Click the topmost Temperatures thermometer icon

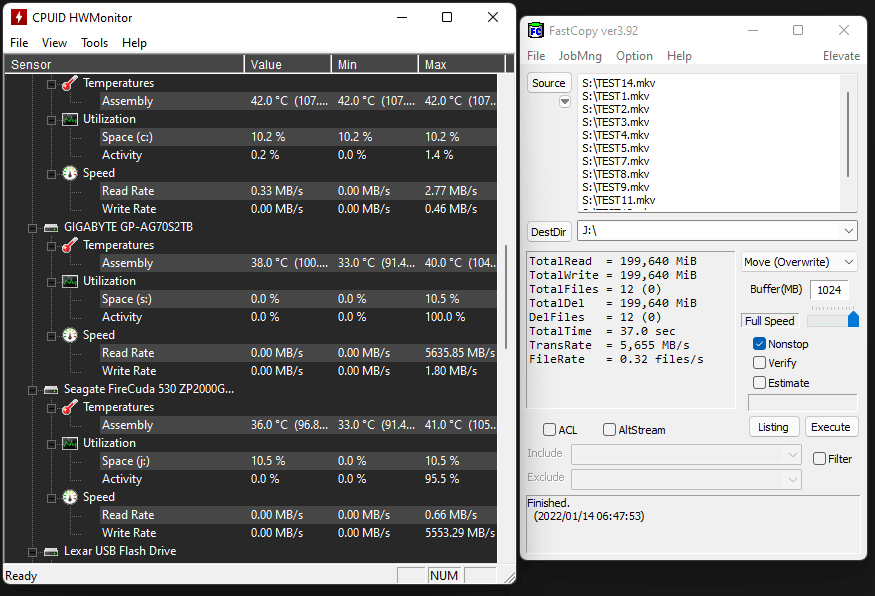click(70, 83)
